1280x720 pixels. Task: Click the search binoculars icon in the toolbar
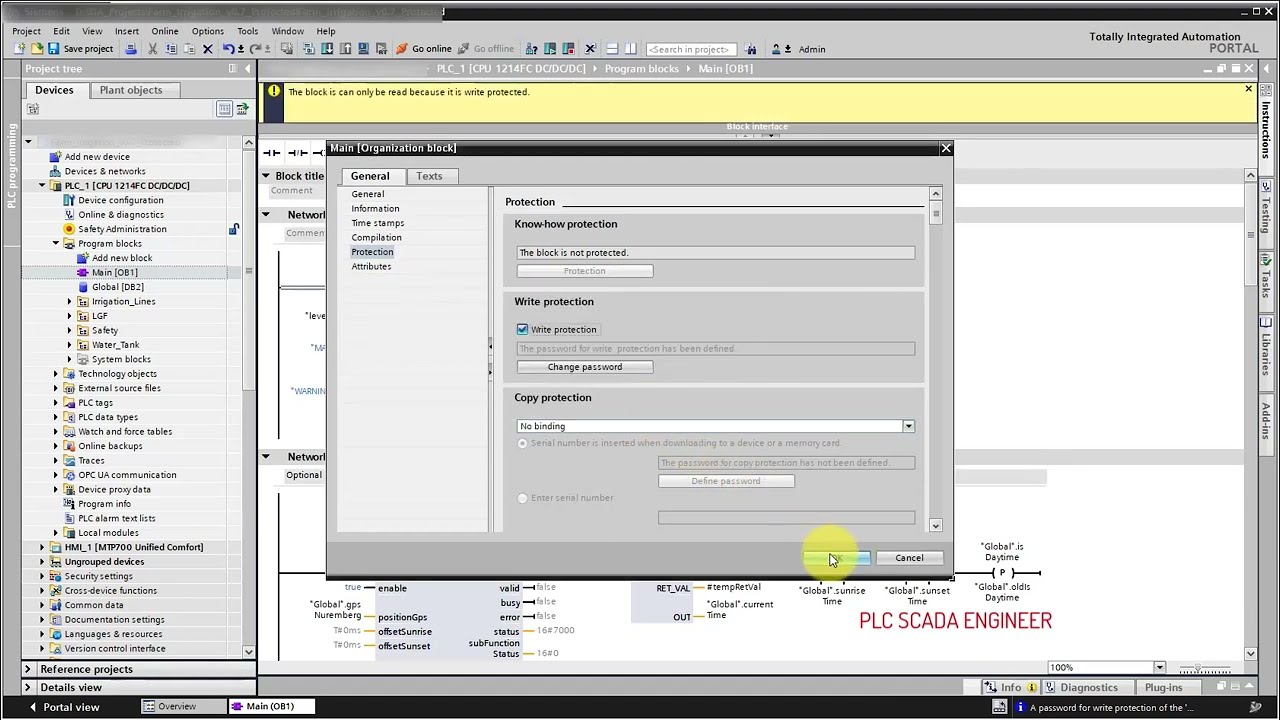point(751,49)
